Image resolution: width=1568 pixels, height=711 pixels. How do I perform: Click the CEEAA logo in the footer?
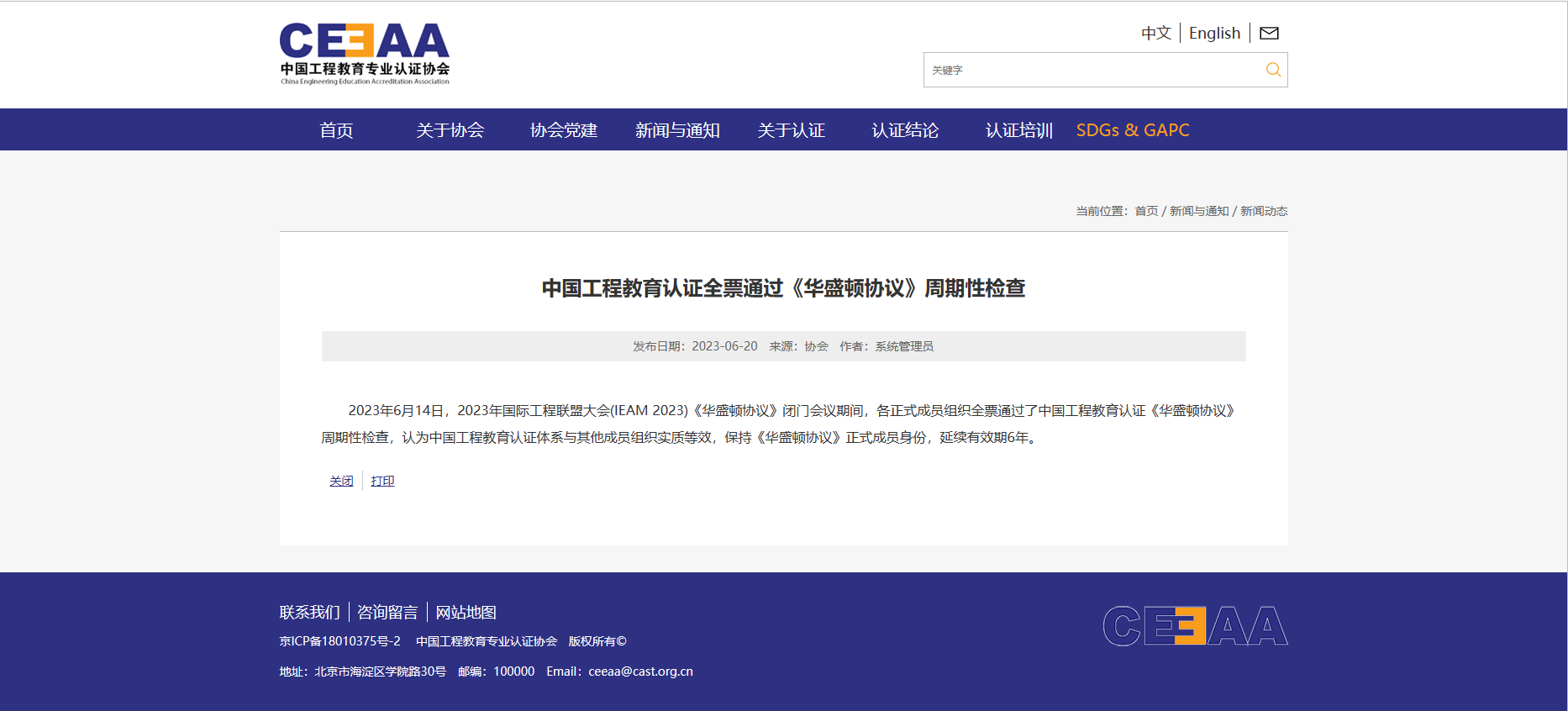(1195, 626)
